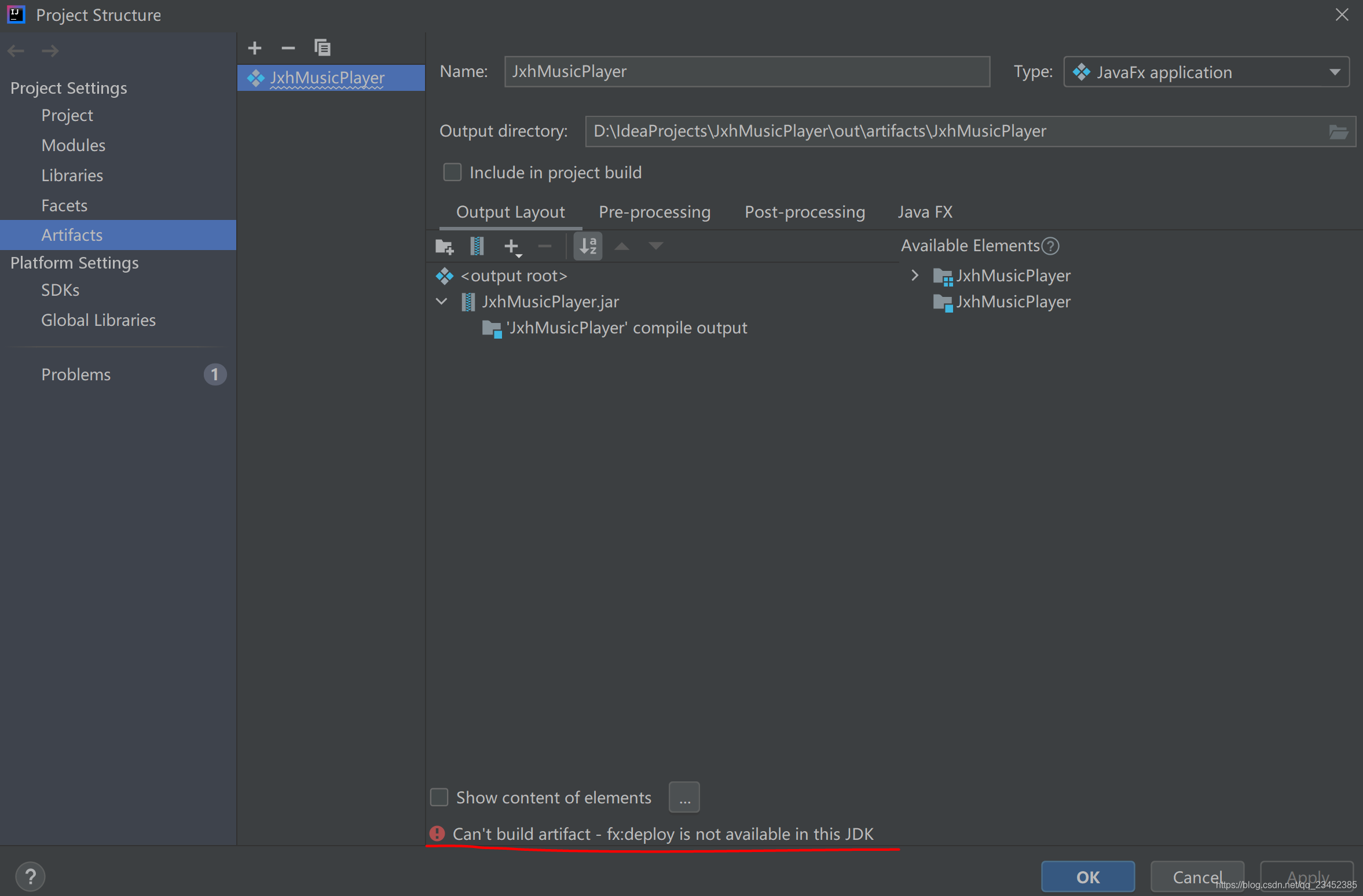The width and height of the screenshot is (1363, 896).
Task: Collapse the JxhMusicPlayer.jar node
Action: click(441, 302)
